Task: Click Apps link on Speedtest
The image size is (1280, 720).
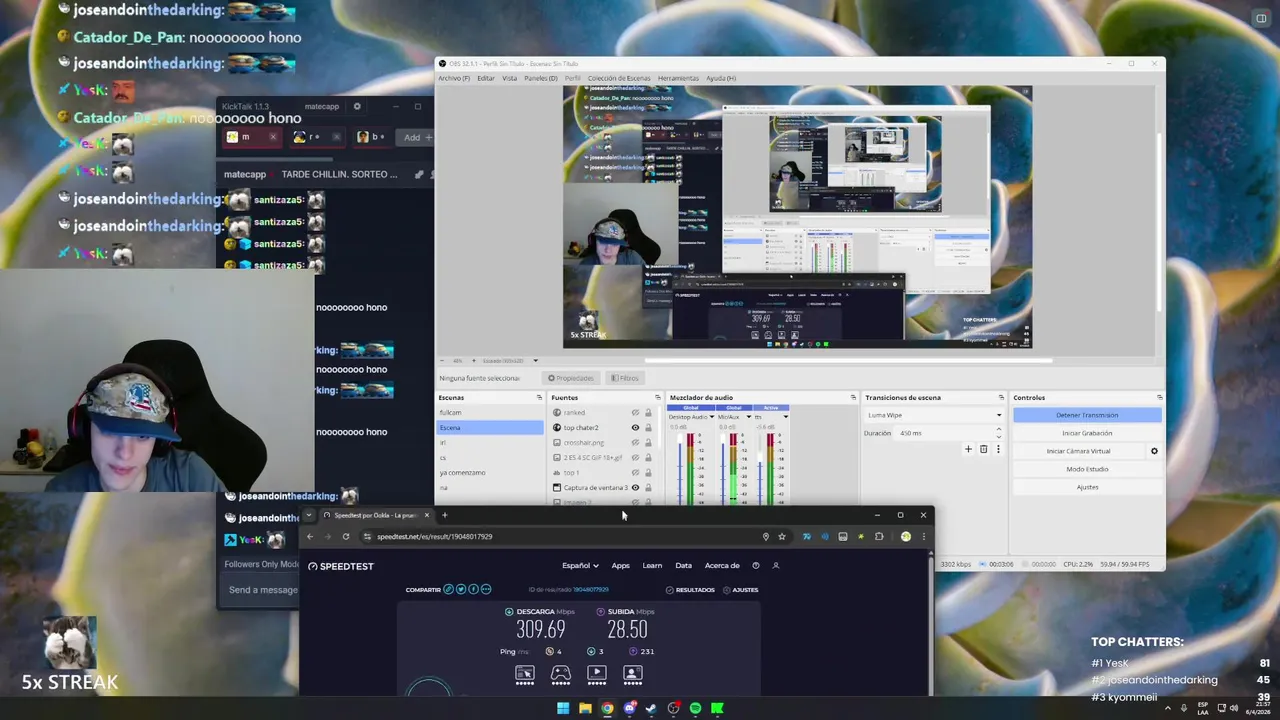Action: click(620, 566)
